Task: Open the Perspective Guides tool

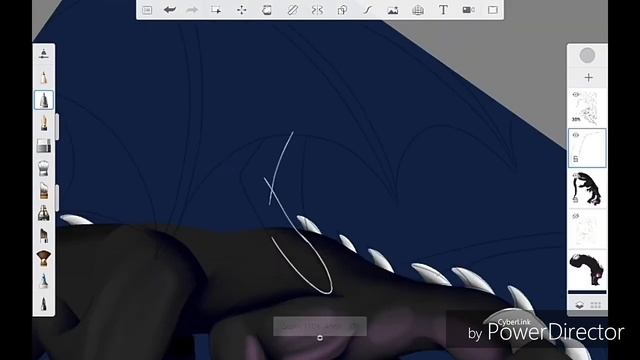Action: (418, 10)
